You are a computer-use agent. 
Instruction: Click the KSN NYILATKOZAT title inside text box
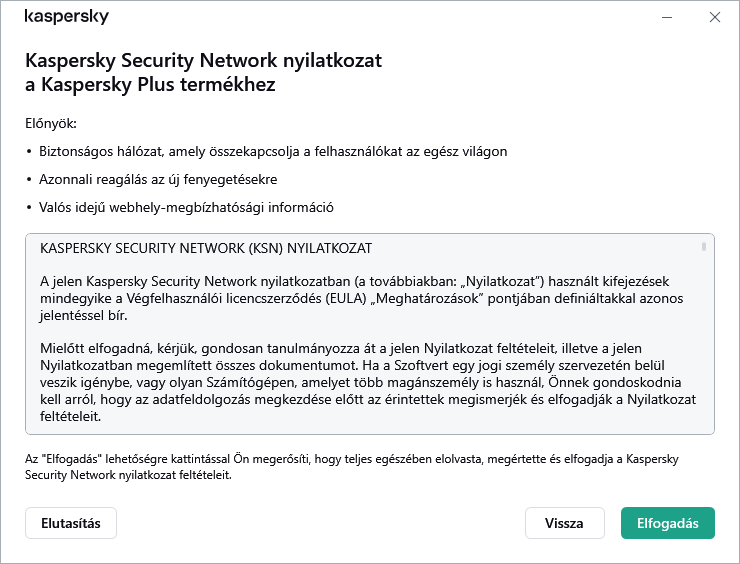pos(206,248)
